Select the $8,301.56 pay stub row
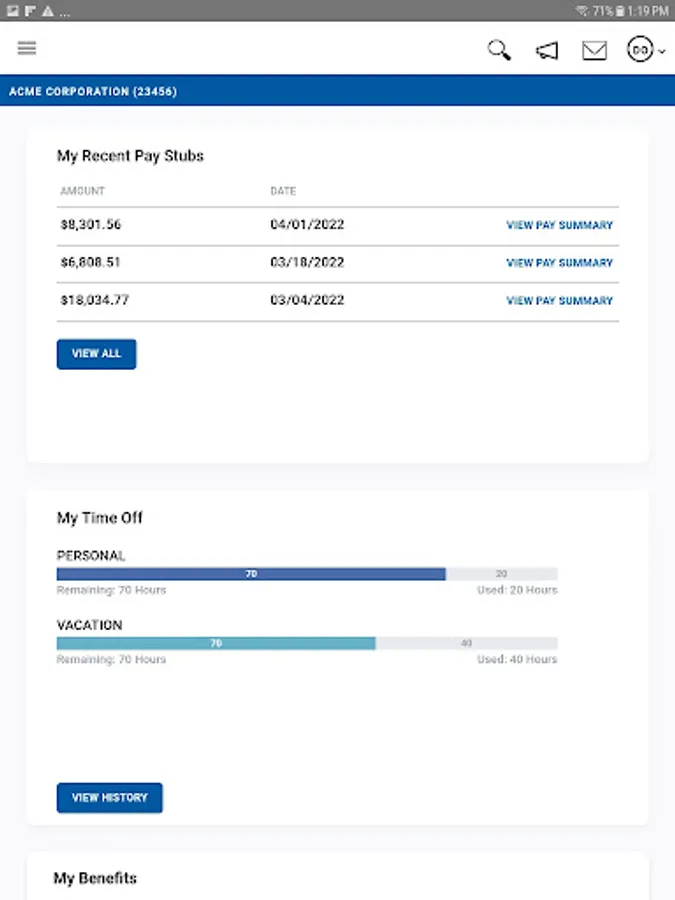This screenshot has height=900, width=675. tap(91, 225)
